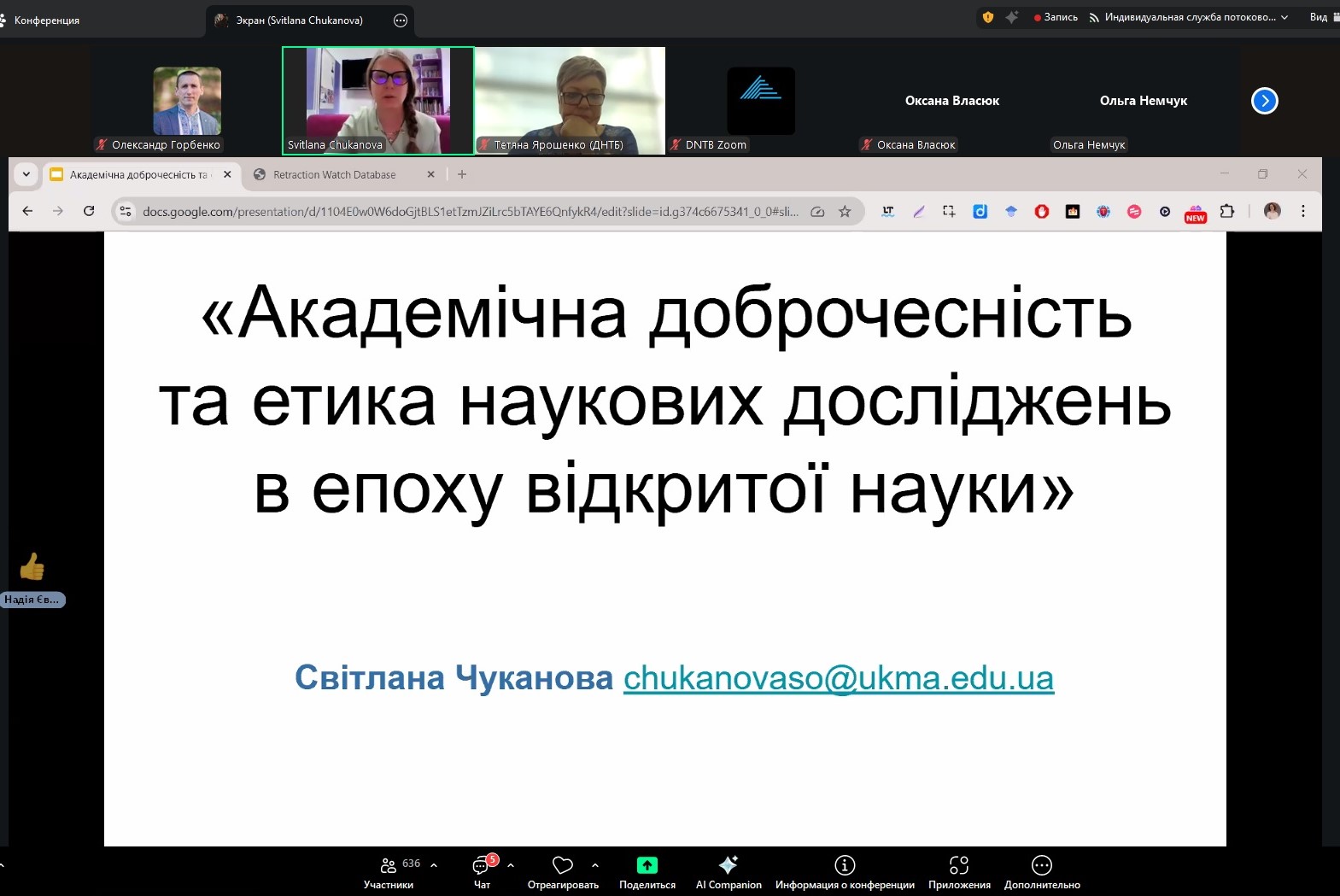
Task: Open the live streaming service dropdown
Action: (1188, 17)
